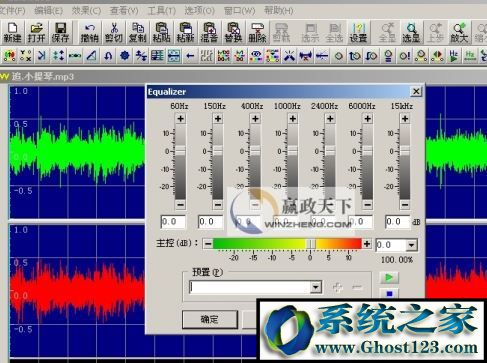Open the 选项(O) menu

[x=200, y=11]
